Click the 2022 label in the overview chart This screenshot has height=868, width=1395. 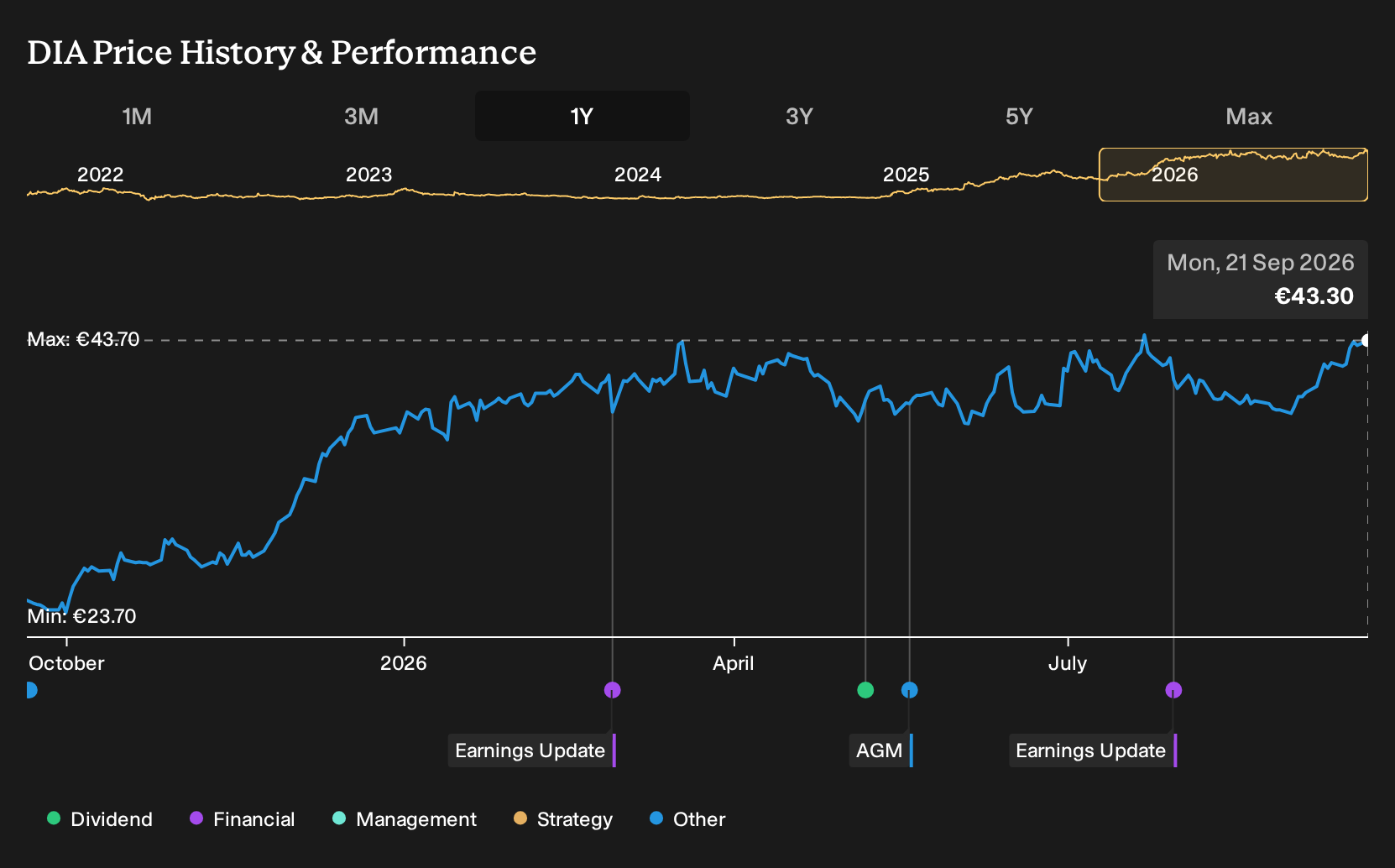click(x=101, y=175)
